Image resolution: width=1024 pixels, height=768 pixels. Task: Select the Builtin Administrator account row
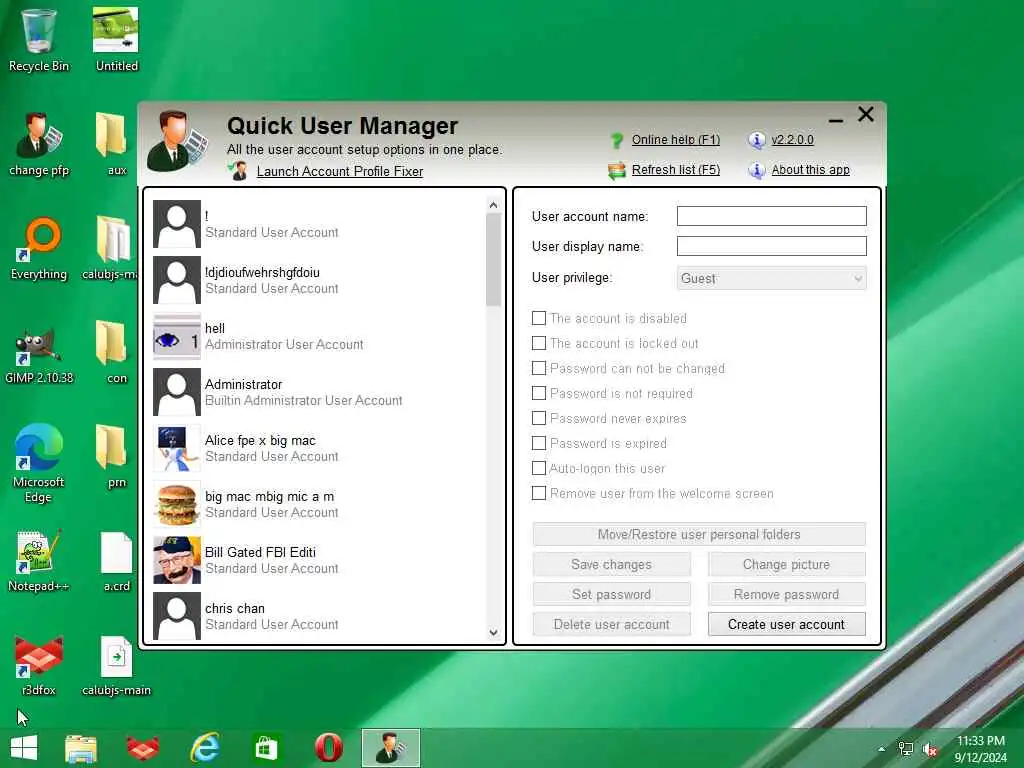coord(317,392)
